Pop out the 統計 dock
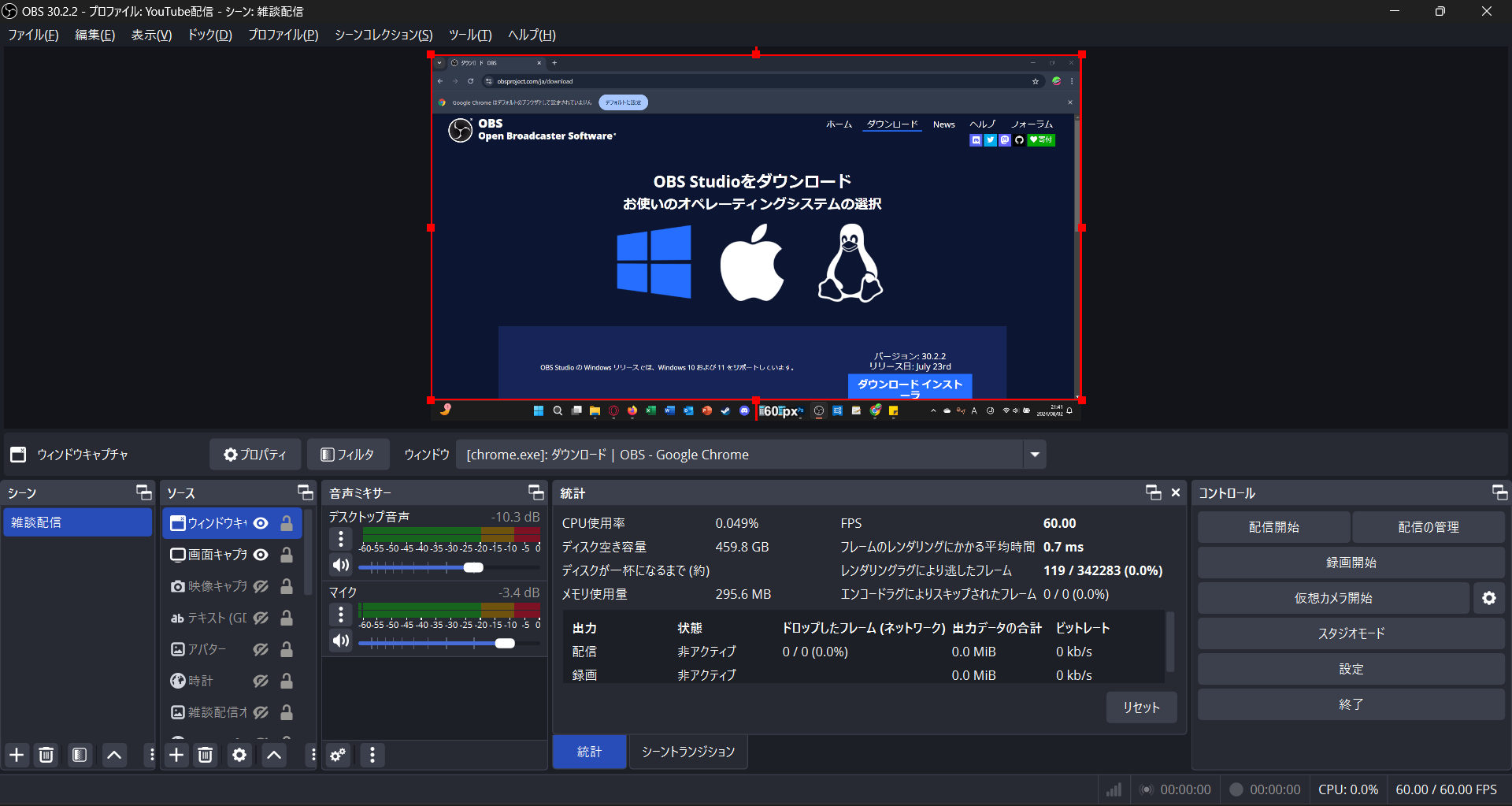Screen dimensions: 1512x806 tap(1154, 492)
